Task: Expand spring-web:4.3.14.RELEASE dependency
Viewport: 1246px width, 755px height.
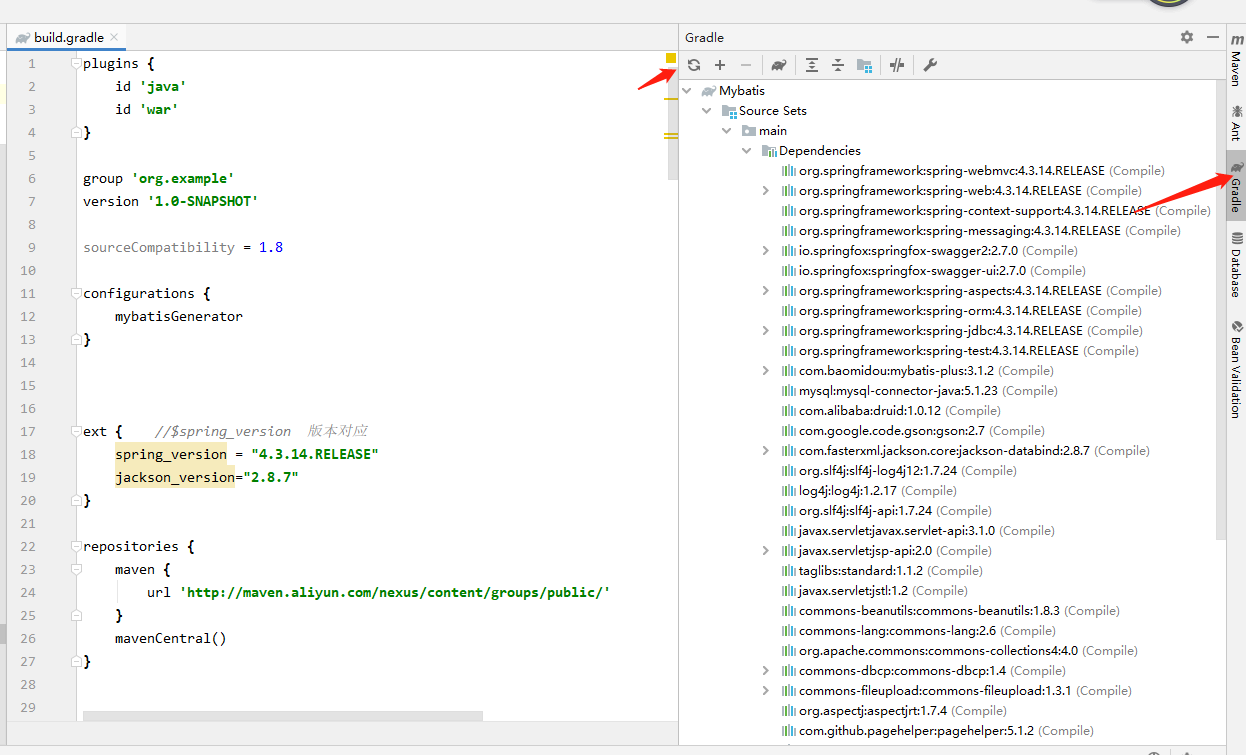Action: pyautogui.click(x=766, y=191)
